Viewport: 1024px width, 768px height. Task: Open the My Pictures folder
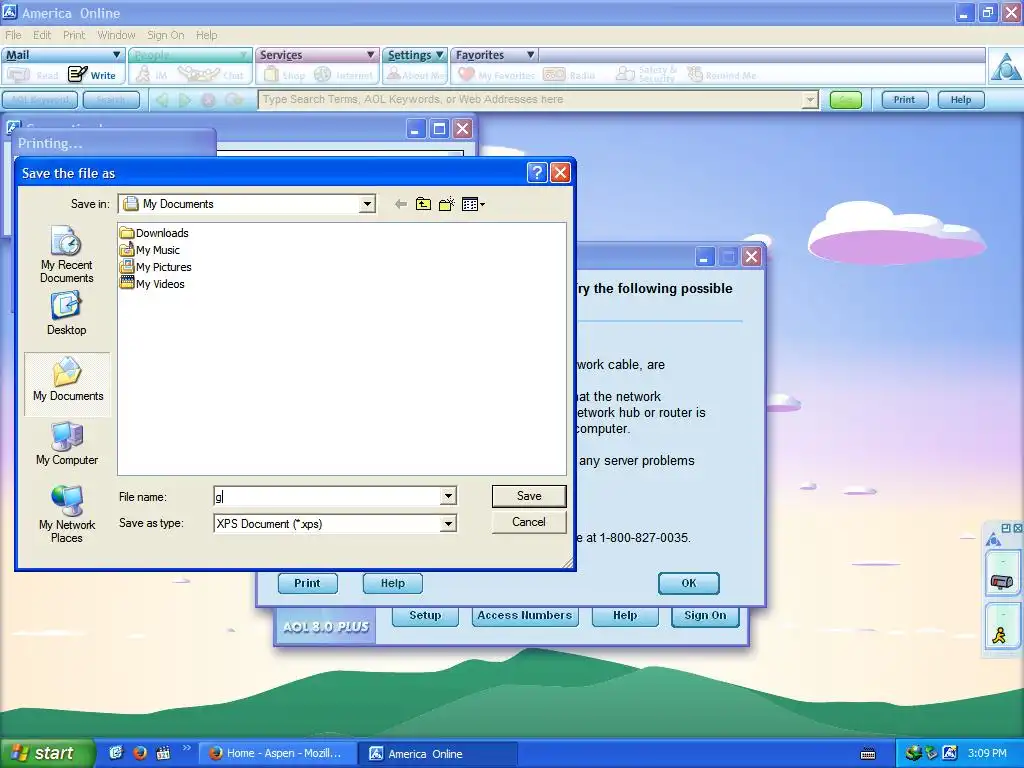156,267
